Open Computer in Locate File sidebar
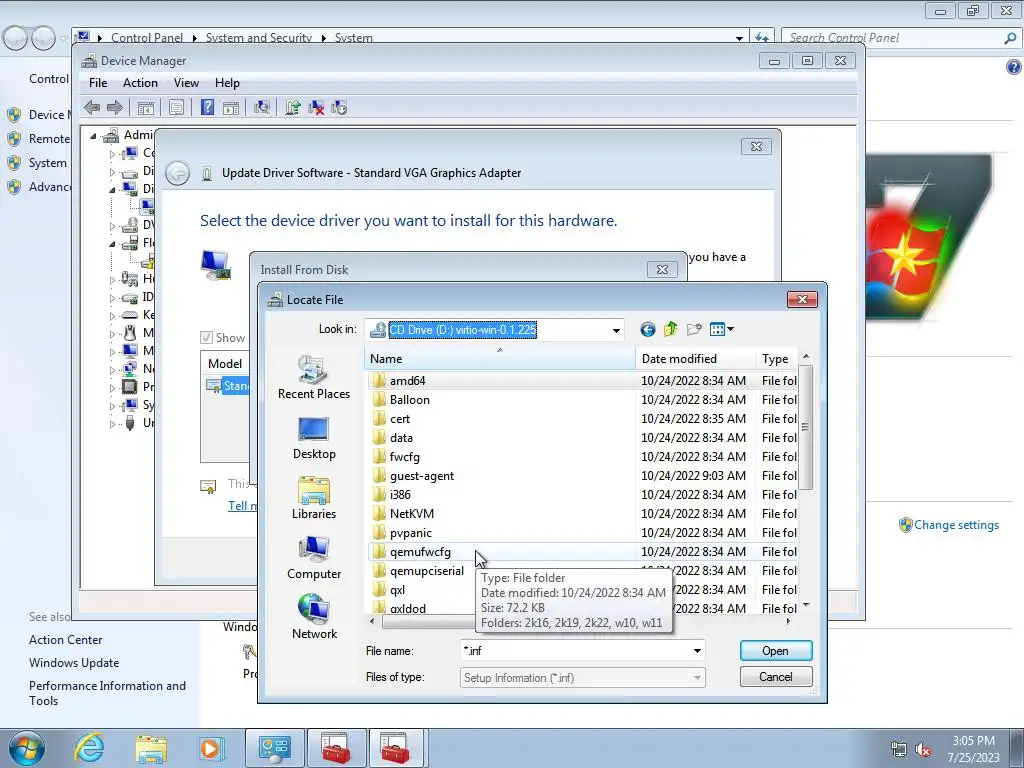Viewport: 1024px width, 768px height. click(x=313, y=558)
